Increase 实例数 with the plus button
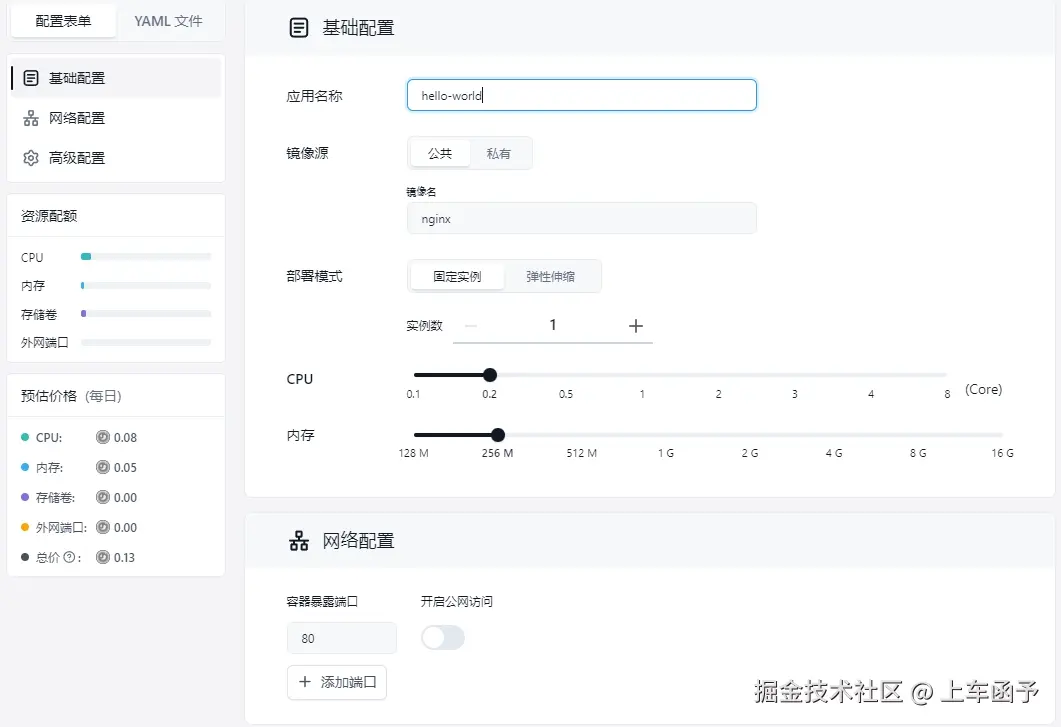 (x=638, y=327)
